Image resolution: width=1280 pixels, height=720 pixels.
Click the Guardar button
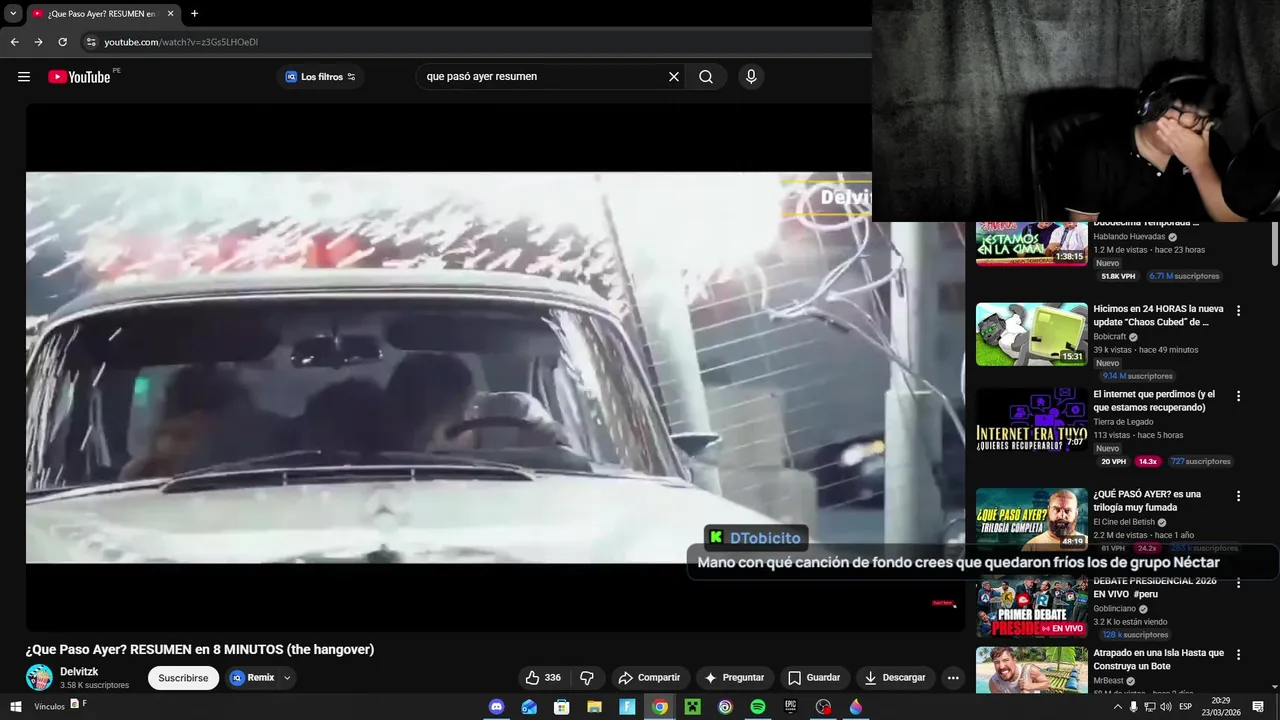(814, 678)
